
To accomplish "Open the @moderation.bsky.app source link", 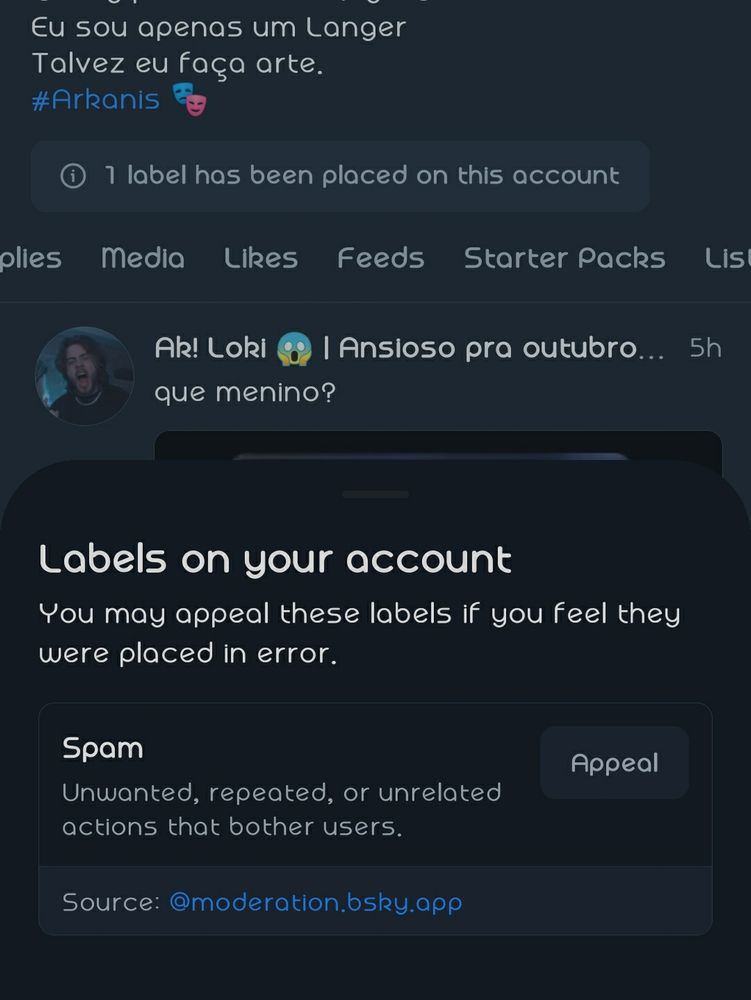I will coord(316,902).
